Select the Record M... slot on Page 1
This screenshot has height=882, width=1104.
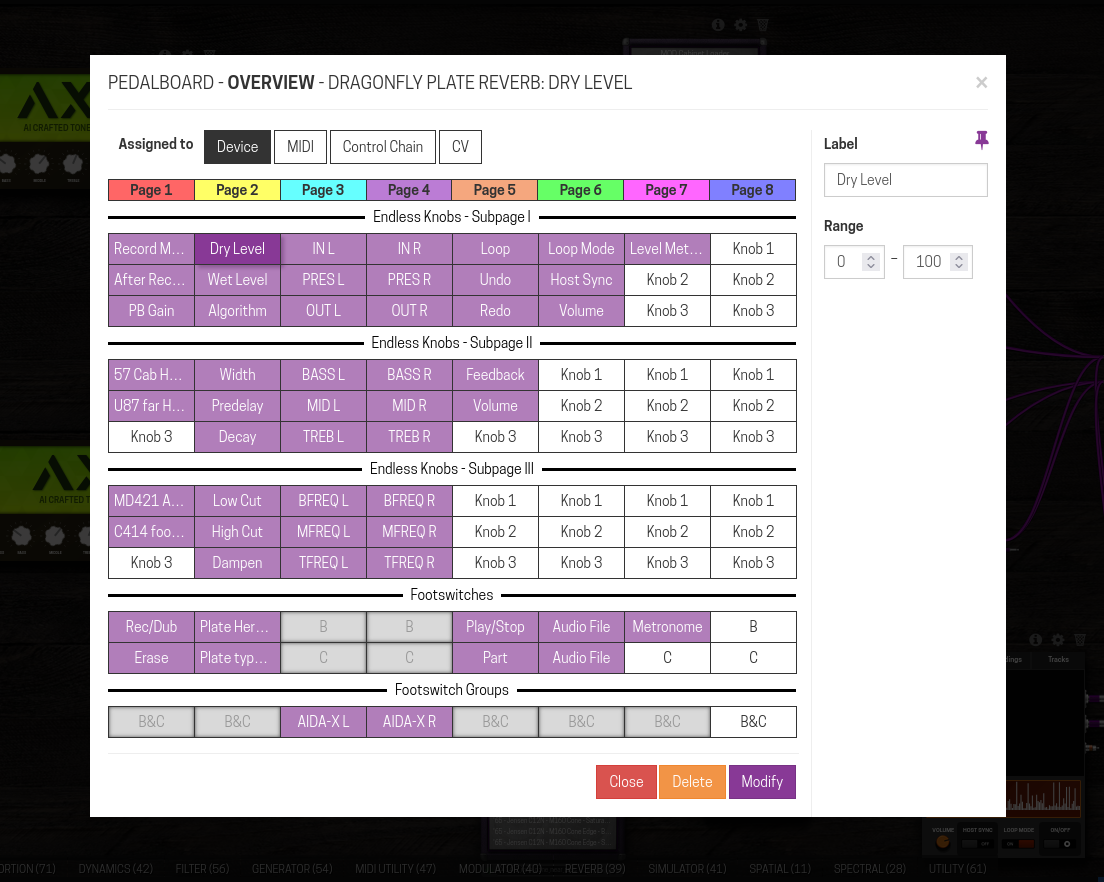pyautogui.click(x=151, y=249)
